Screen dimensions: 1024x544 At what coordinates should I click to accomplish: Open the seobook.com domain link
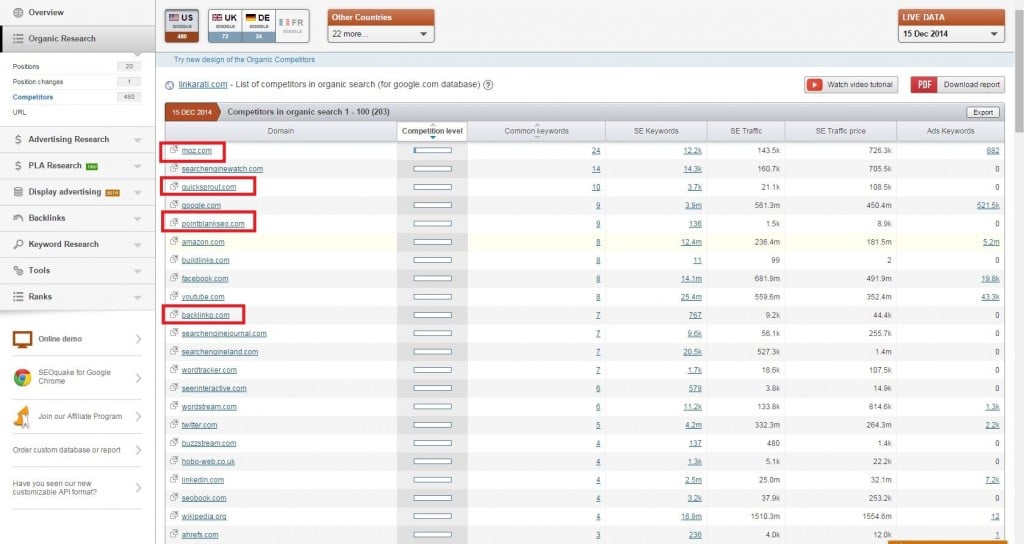204,498
